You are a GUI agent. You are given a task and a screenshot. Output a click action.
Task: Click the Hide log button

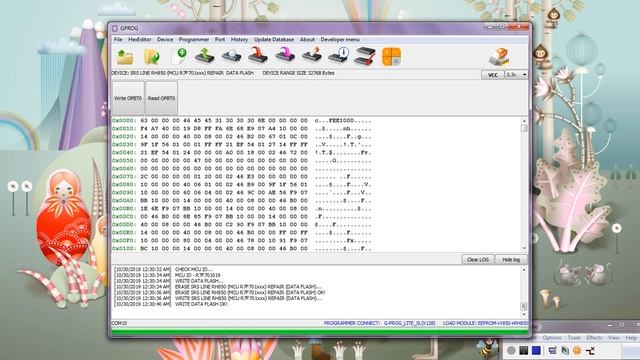point(511,260)
